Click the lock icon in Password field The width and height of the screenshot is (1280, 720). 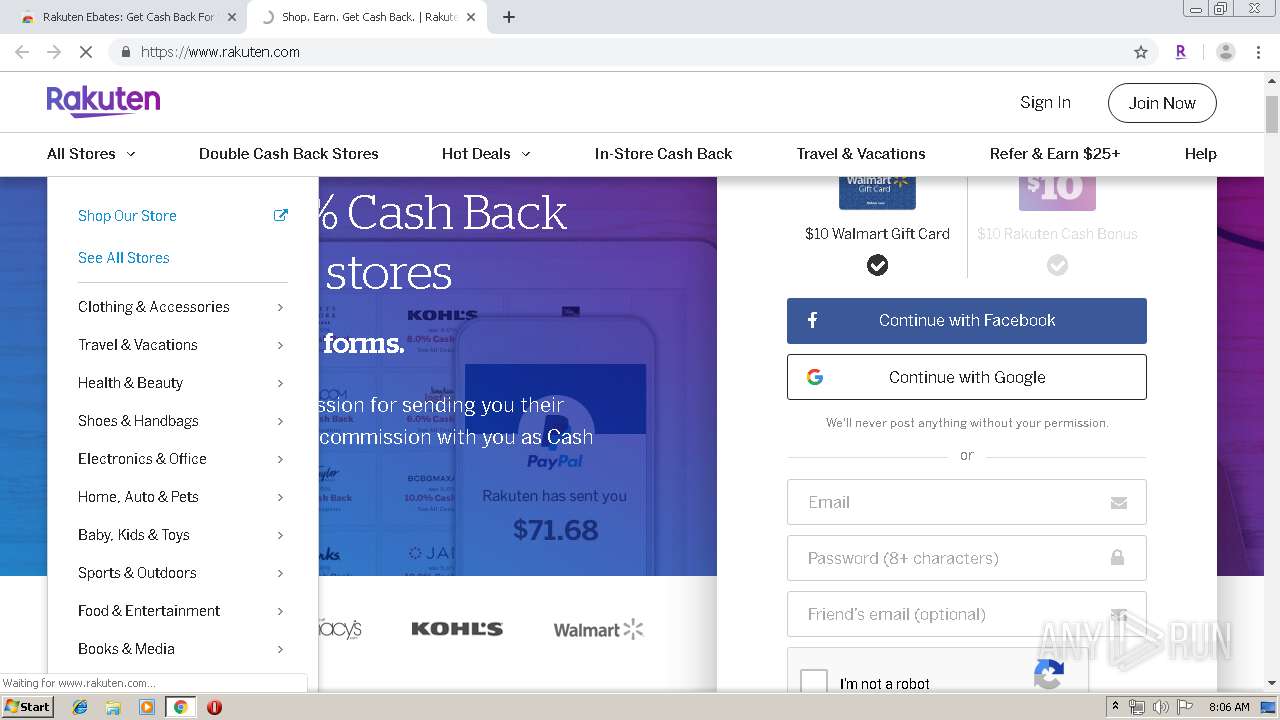coord(1117,558)
